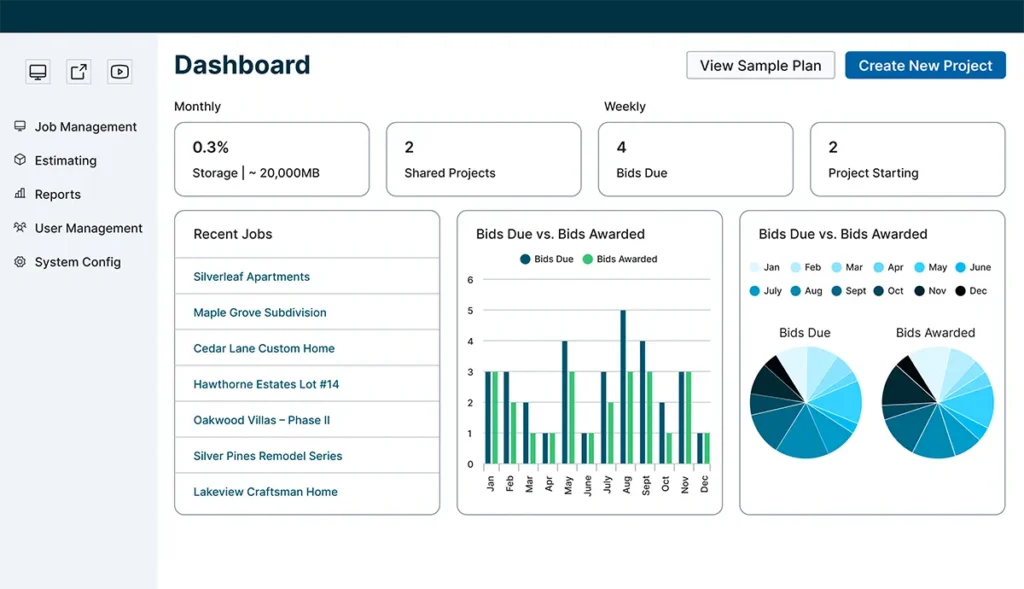Click the Job Management icon

click(20, 126)
